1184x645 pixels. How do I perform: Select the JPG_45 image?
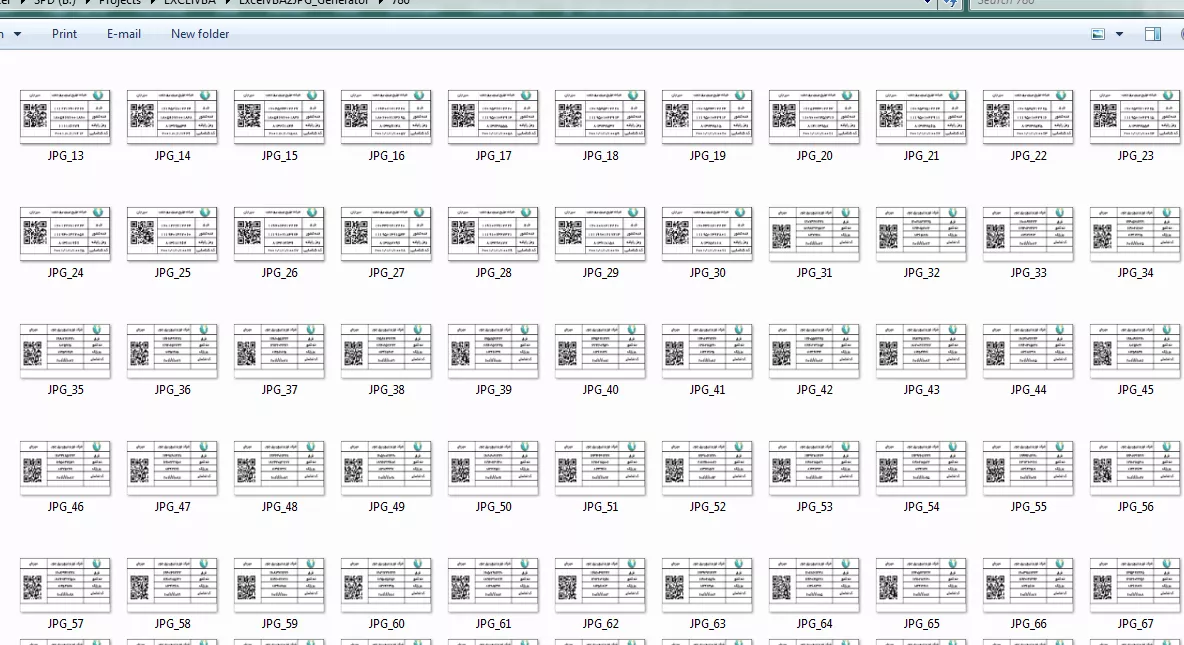[1136, 350]
